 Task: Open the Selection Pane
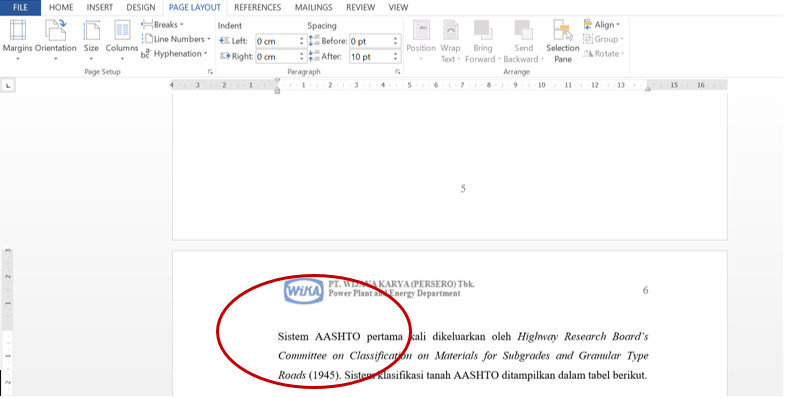click(563, 41)
